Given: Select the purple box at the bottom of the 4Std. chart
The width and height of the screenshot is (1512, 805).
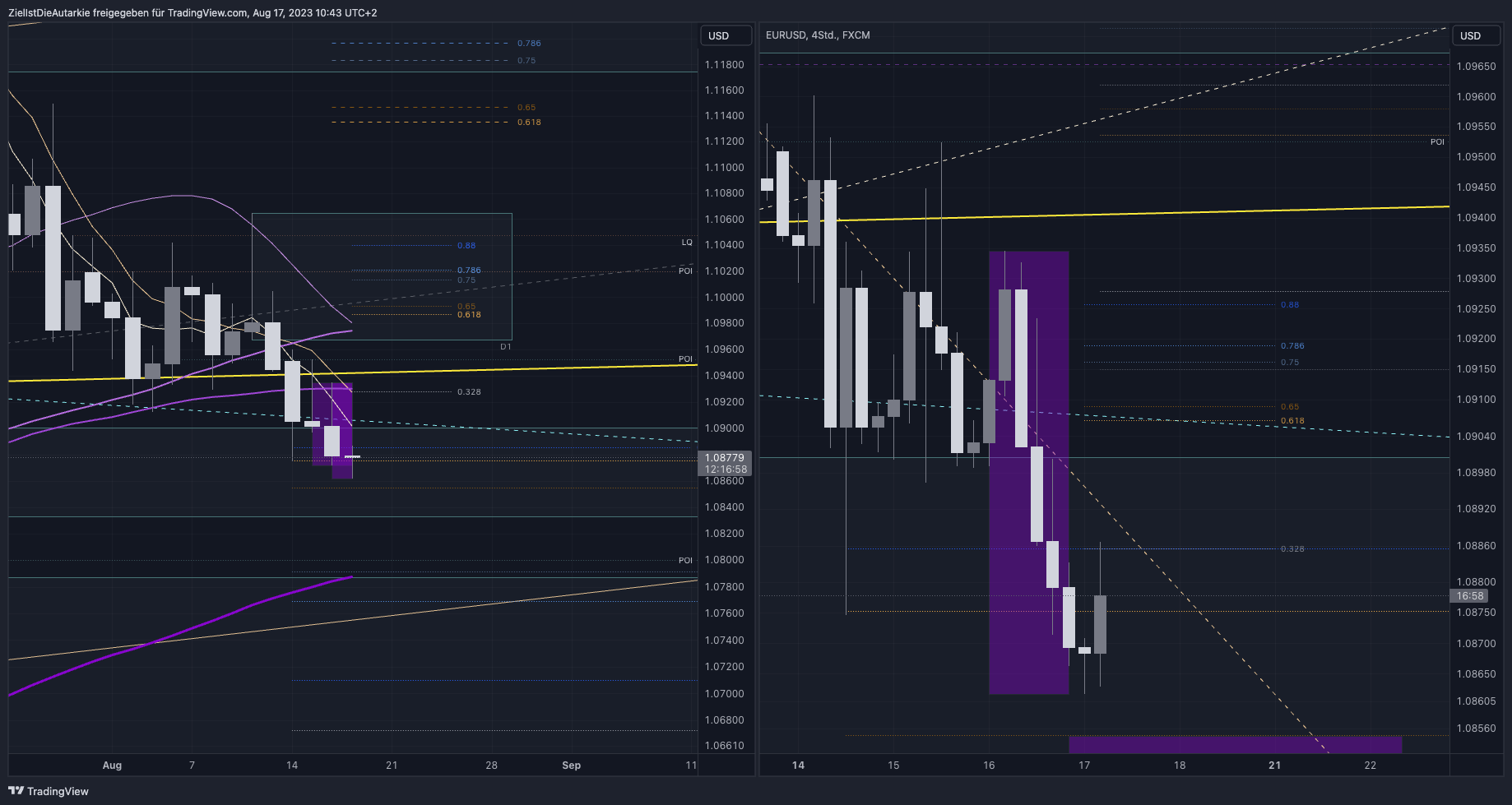Looking at the screenshot, I should click(x=1235, y=744).
